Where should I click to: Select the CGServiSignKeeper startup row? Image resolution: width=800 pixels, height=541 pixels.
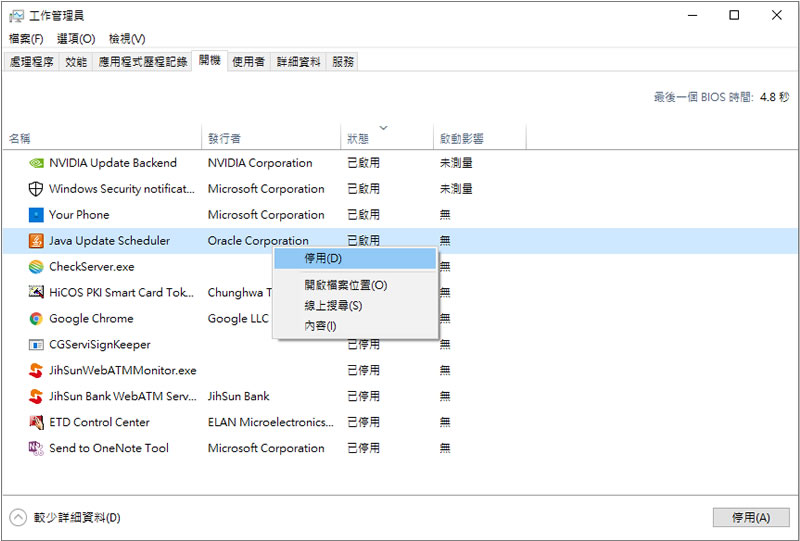pos(100,345)
